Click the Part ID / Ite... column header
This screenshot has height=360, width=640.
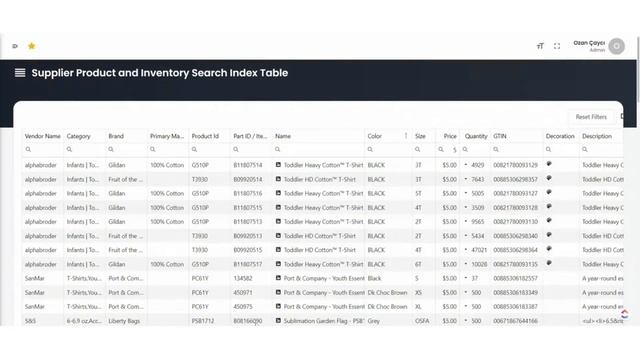(250, 136)
